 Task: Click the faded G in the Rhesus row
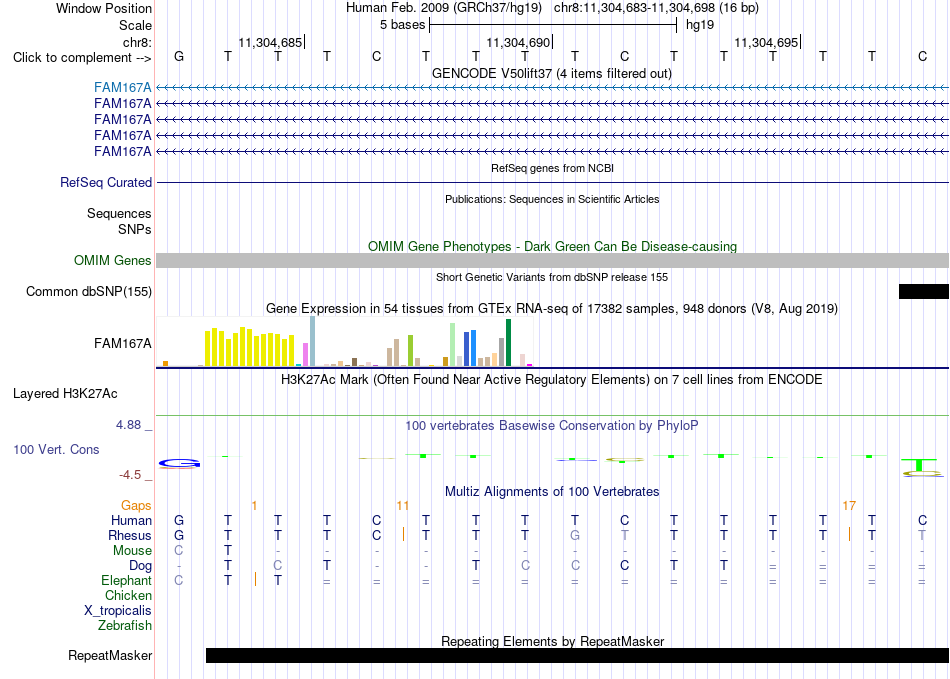[574, 535]
